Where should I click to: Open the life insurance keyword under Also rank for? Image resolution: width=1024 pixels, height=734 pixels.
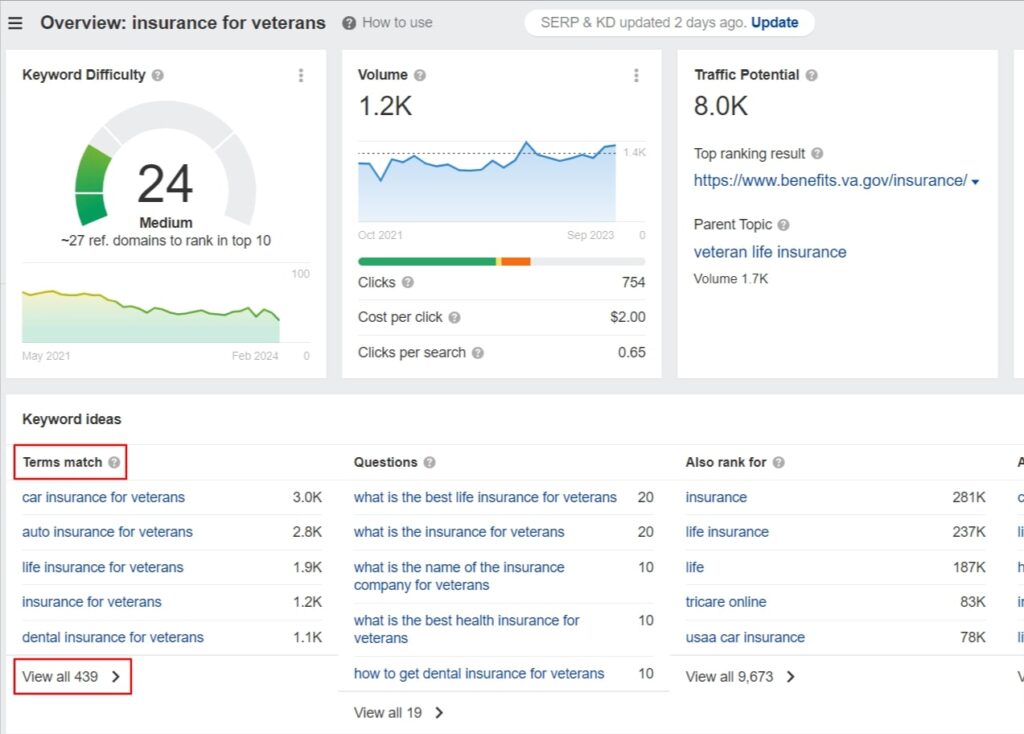pyautogui.click(x=727, y=532)
